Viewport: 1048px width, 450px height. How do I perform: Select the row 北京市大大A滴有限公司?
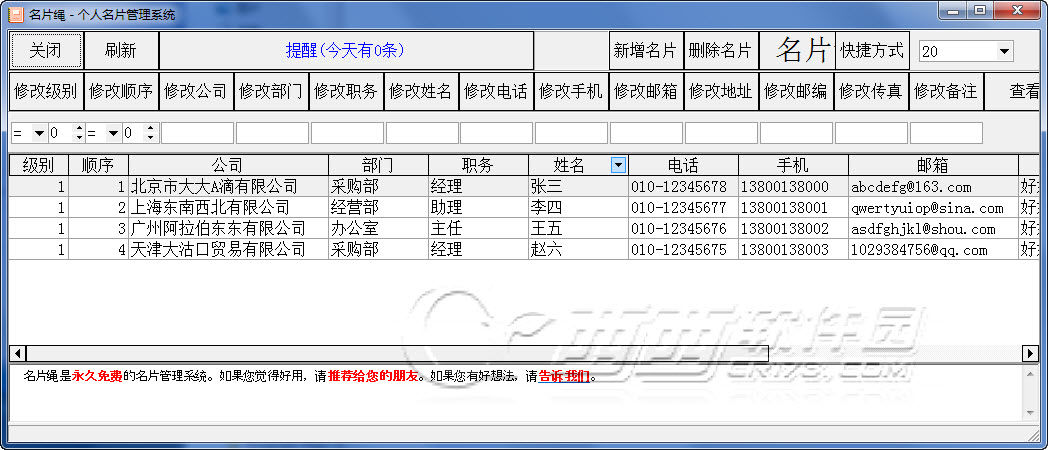pyautogui.click(x=524, y=187)
